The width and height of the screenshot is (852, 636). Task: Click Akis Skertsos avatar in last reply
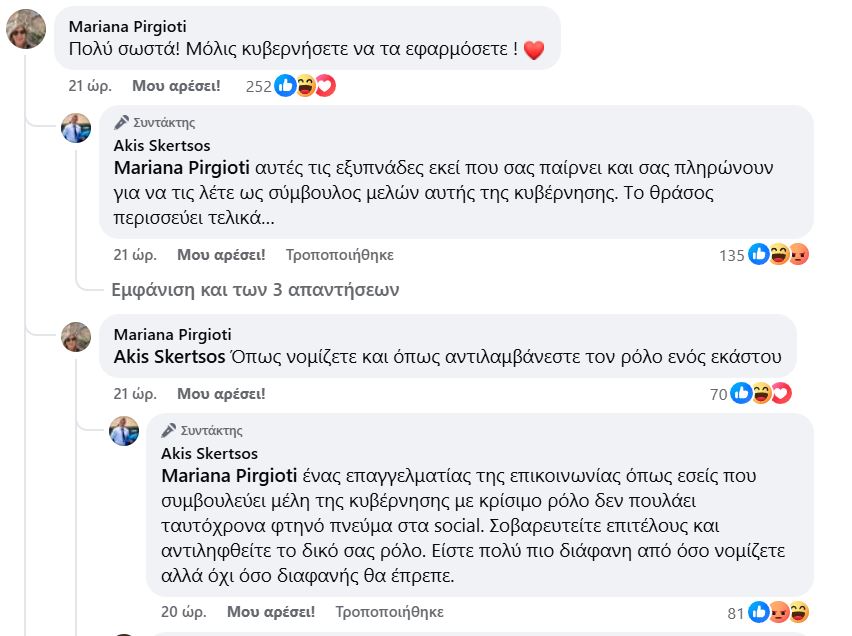(x=124, y=431)
